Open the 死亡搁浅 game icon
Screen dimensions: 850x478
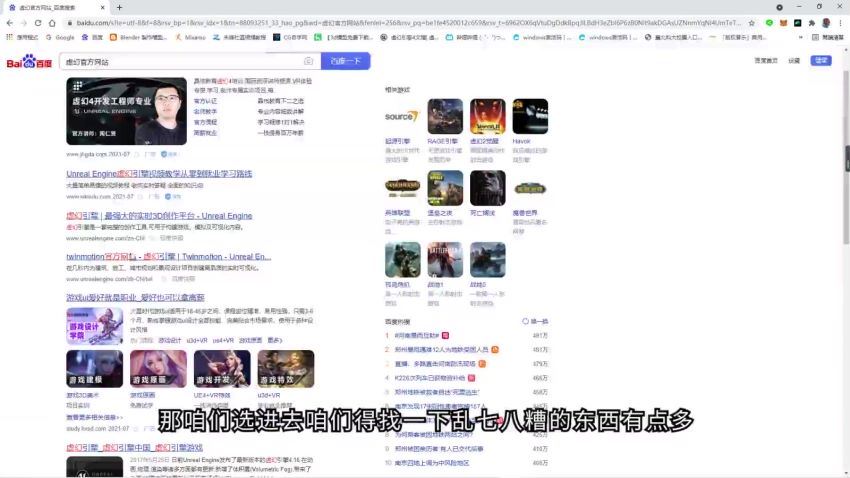coord(488,188)
